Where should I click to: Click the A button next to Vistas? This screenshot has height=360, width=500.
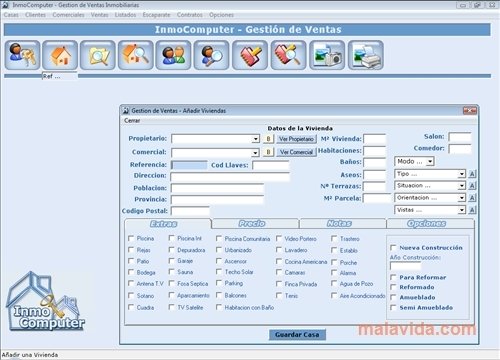coord(472,210)
